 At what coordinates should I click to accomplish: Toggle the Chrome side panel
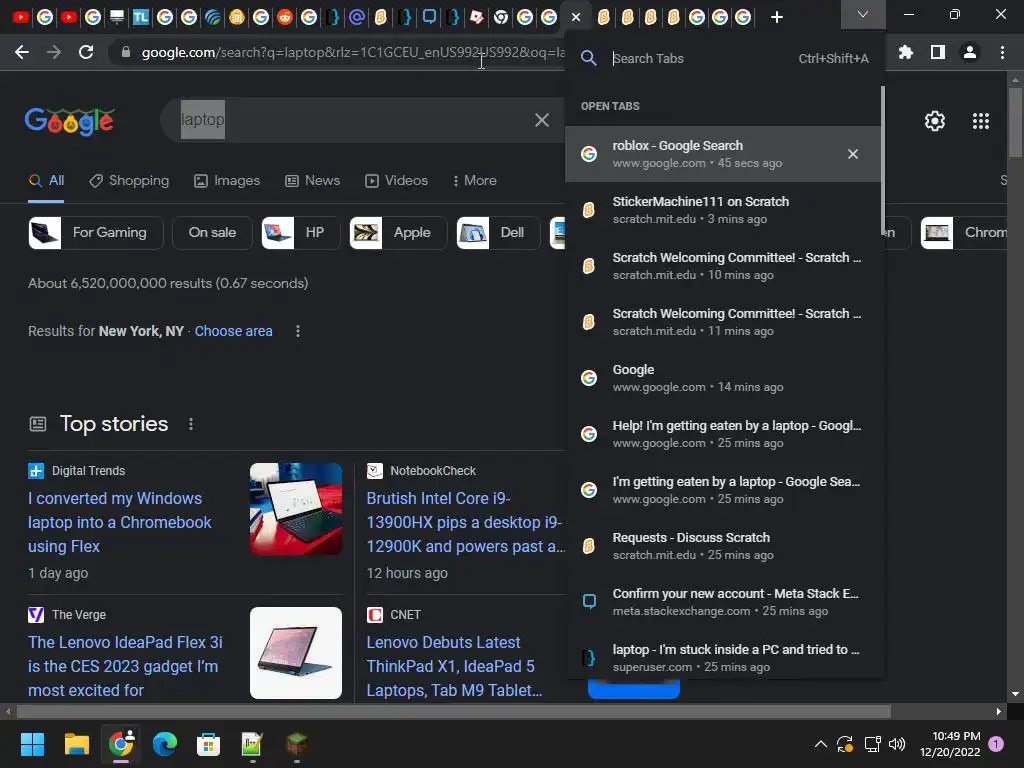[938, 52]
